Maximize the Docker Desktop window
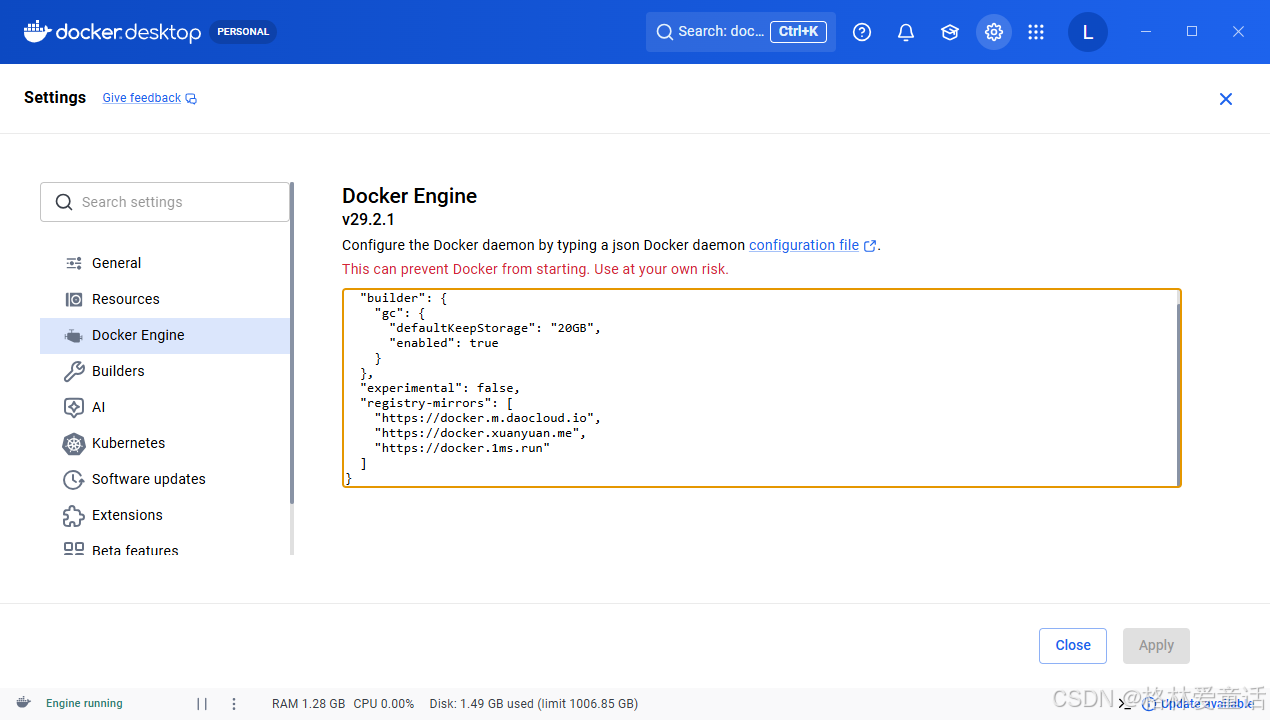 1192,32
